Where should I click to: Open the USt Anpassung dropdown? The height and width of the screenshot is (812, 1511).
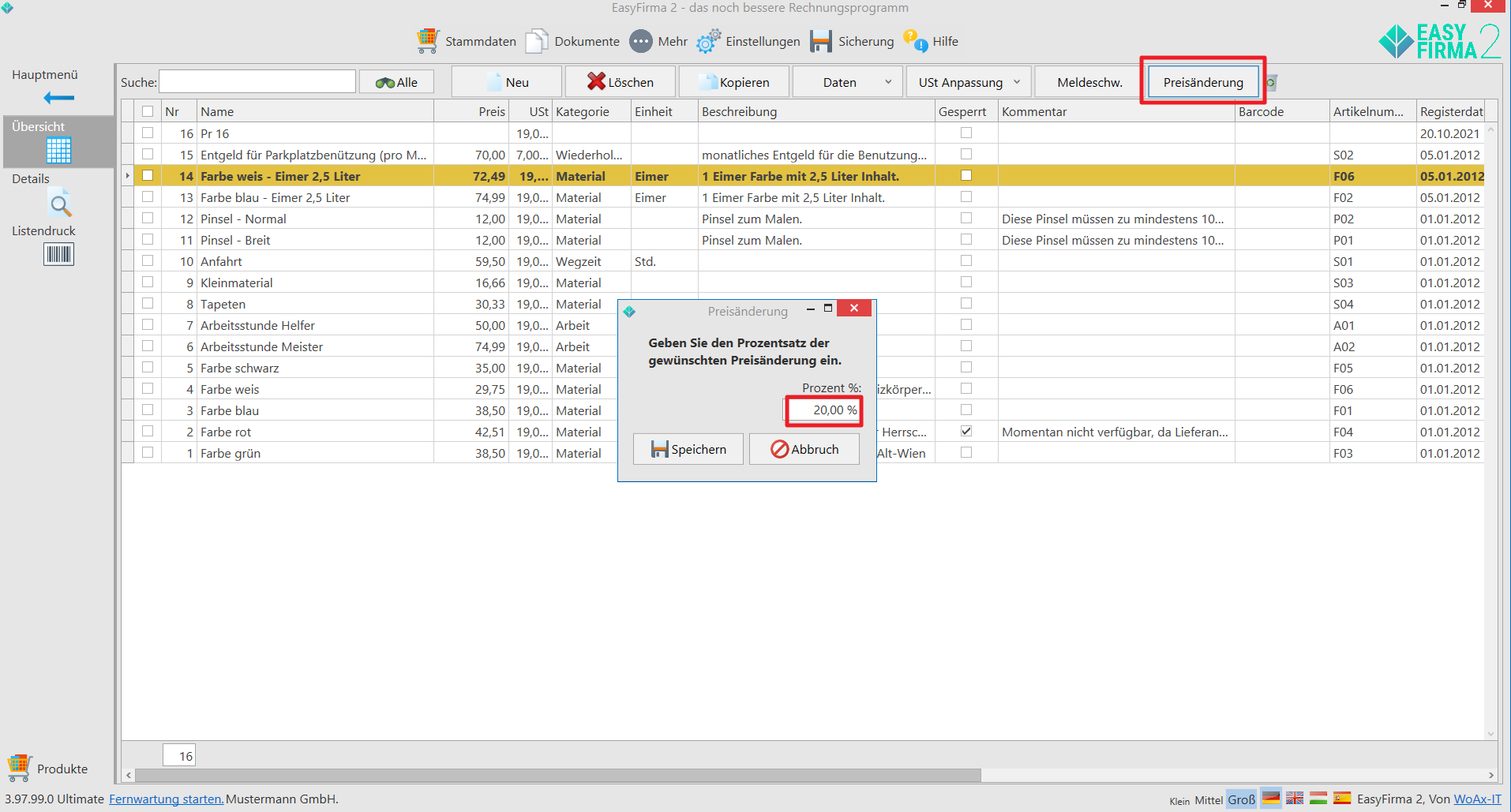pyautogui.click(x=969, y=82)
